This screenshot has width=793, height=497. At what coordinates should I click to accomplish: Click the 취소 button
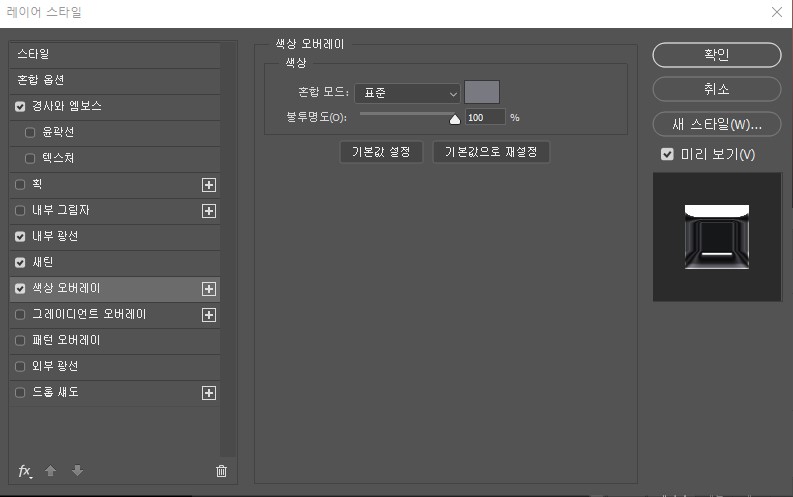717,89
